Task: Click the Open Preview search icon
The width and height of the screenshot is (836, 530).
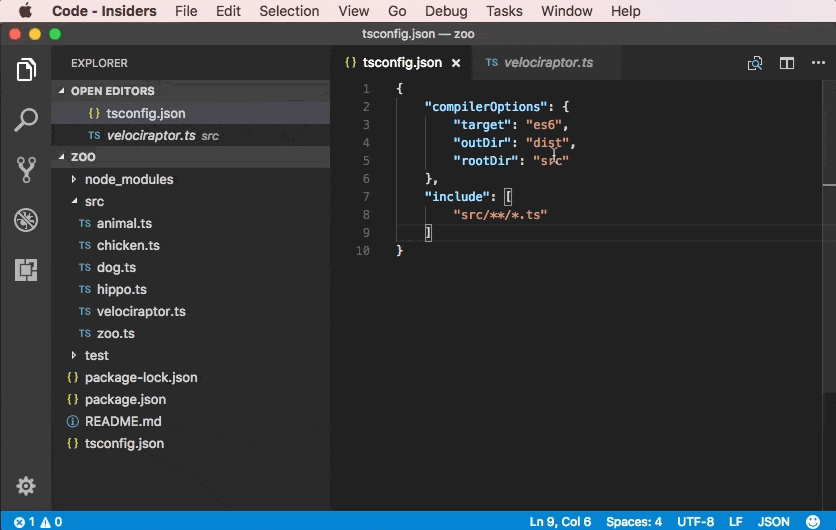Action: [754, 63]
